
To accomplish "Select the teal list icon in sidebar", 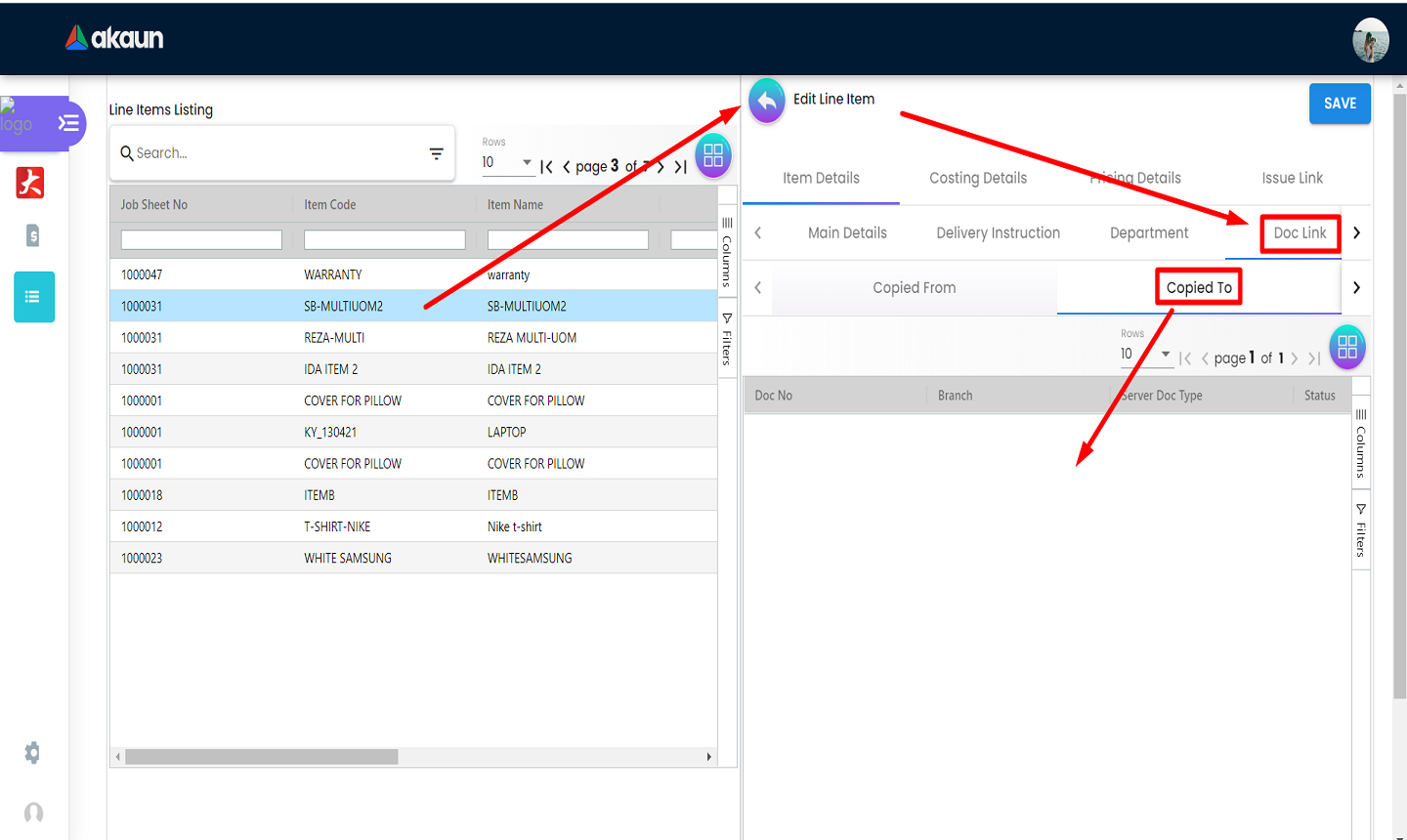I will point(33,297).
